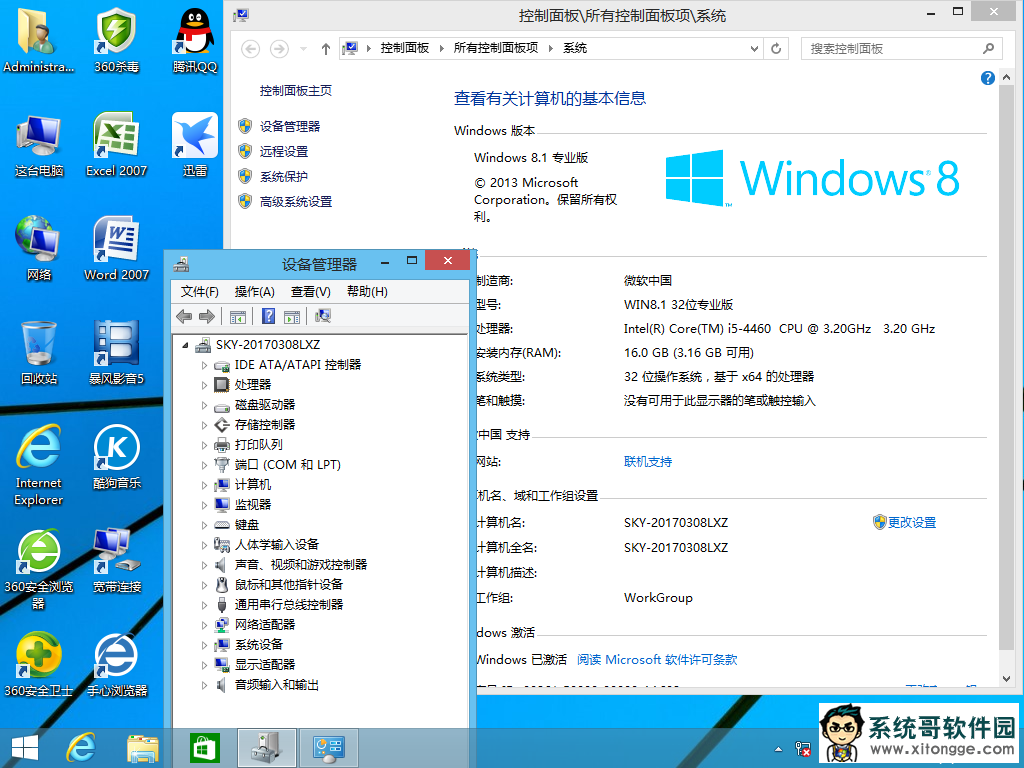Expand 处理器 tree node
This screenshot has height=768, width=1024.
(204, 385)
